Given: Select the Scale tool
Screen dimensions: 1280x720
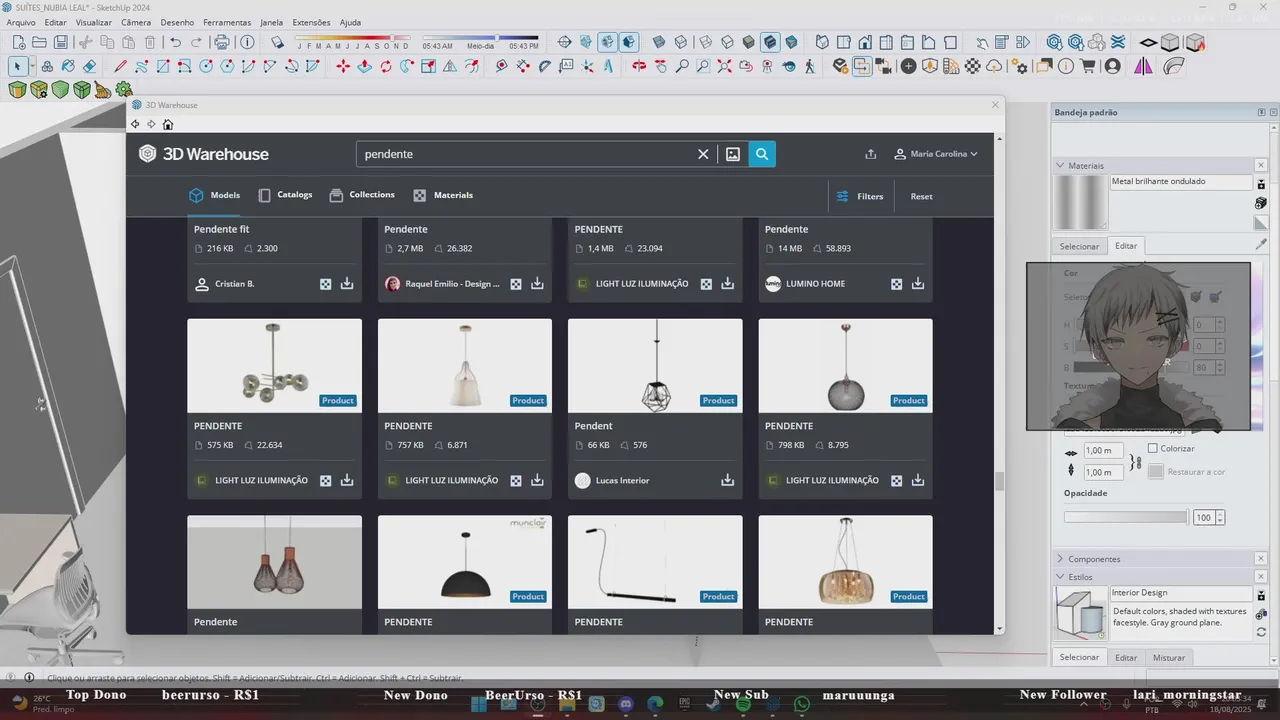Looking at the screenshot, I should click(428, 66).
